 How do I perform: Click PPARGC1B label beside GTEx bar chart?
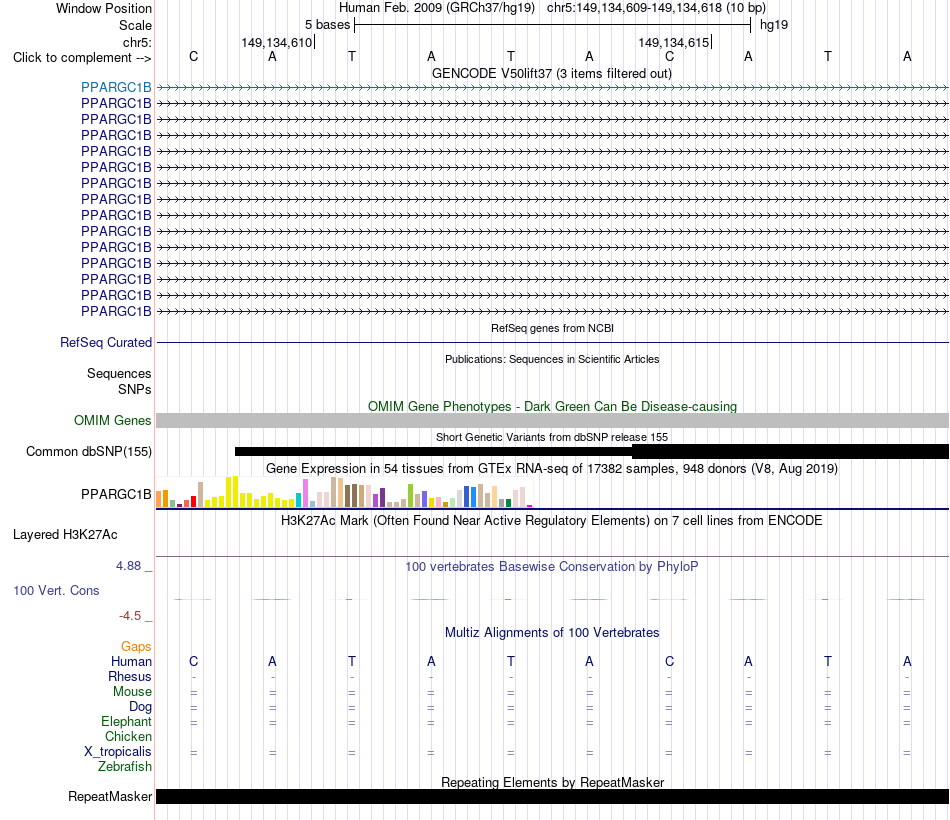pos(116,495)
